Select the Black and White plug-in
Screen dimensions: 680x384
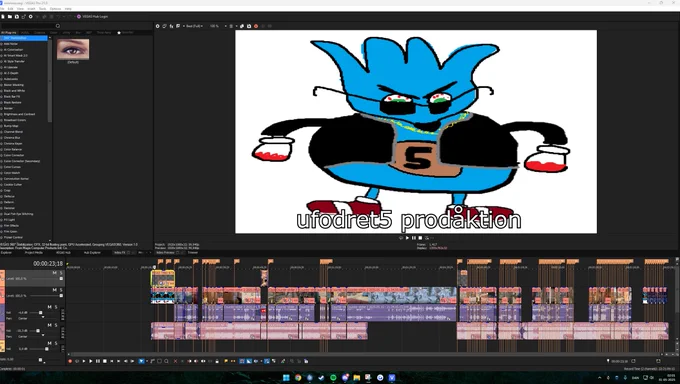14,91
